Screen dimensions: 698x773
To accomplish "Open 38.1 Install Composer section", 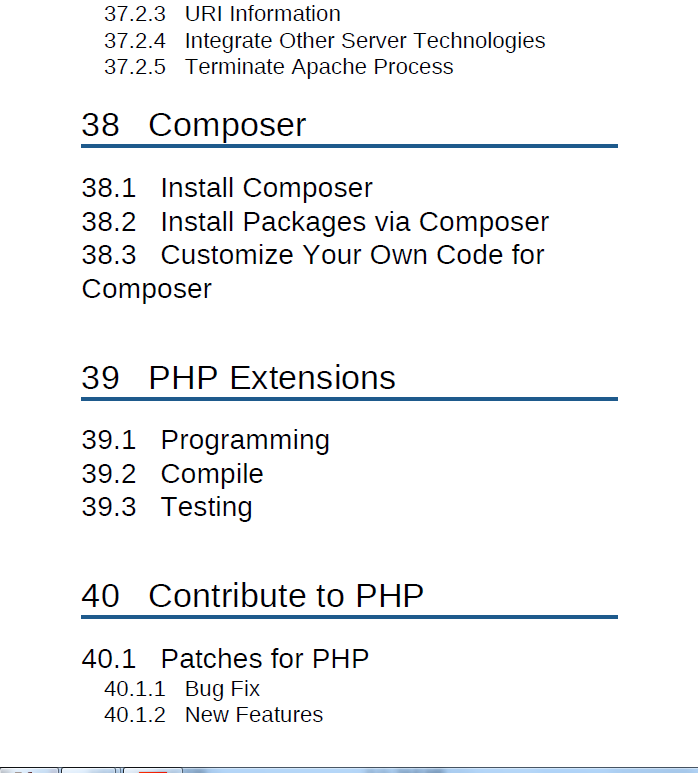I will [x=227, y=188].
